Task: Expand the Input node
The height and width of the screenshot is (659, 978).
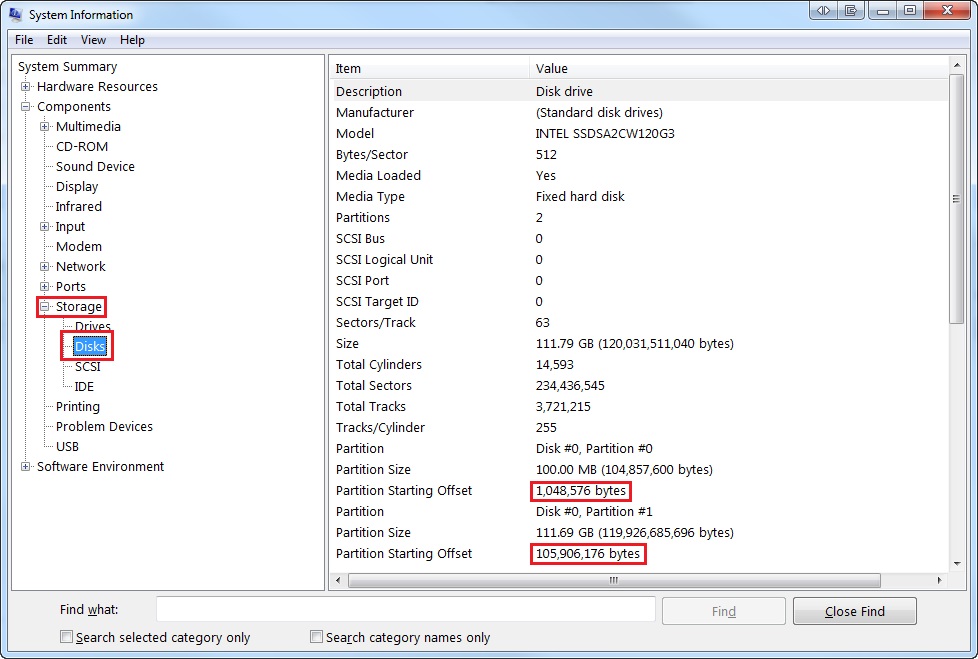Action: [x=44, y=226]
